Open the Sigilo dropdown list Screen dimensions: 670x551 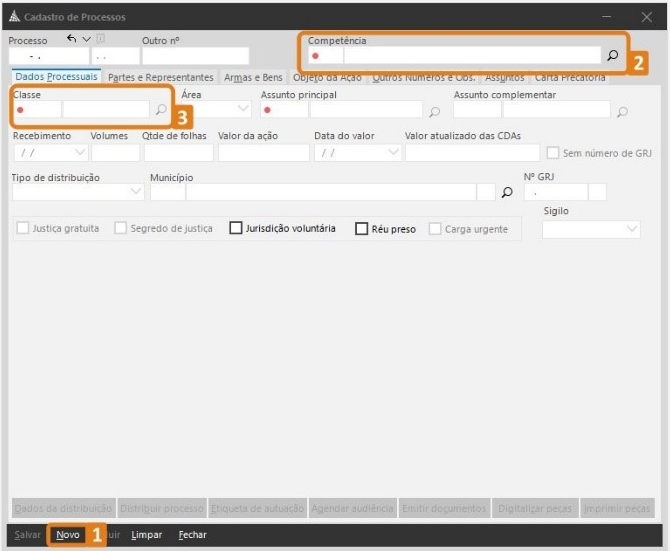[x=631, y=229]
